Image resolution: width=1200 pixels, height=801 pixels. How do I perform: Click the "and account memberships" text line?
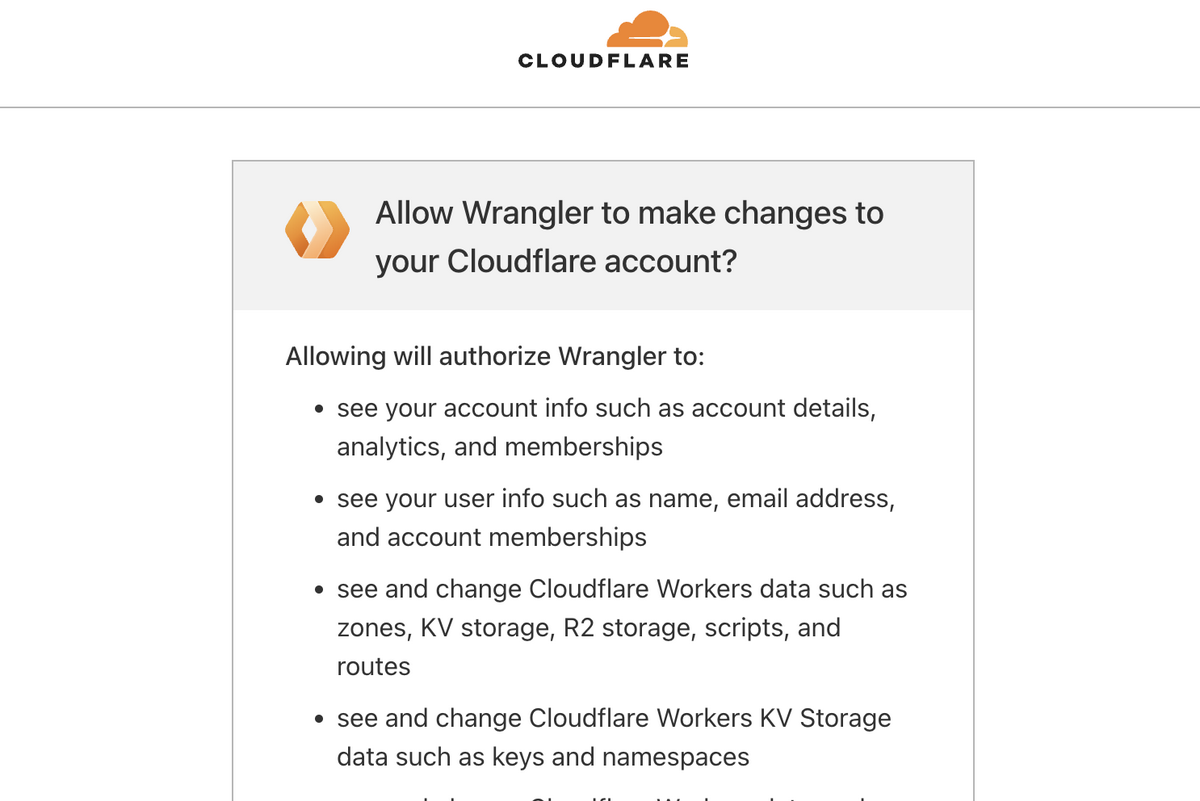[492, 537]
